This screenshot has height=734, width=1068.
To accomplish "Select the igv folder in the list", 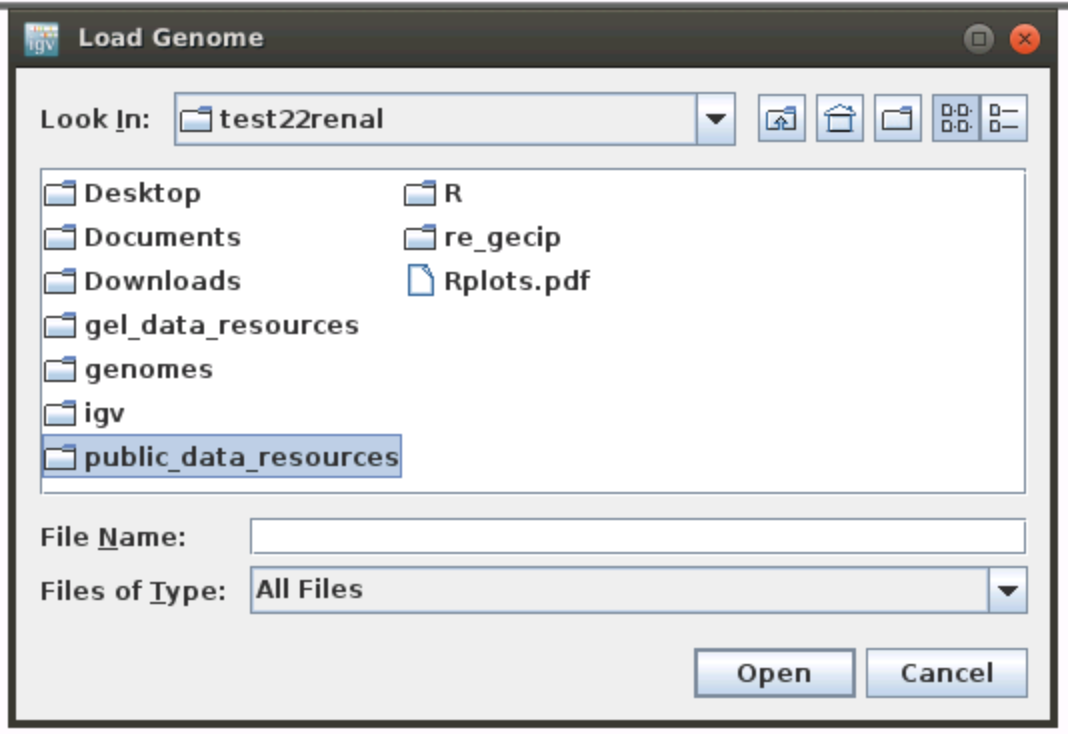I will click(x=110, y=412).
